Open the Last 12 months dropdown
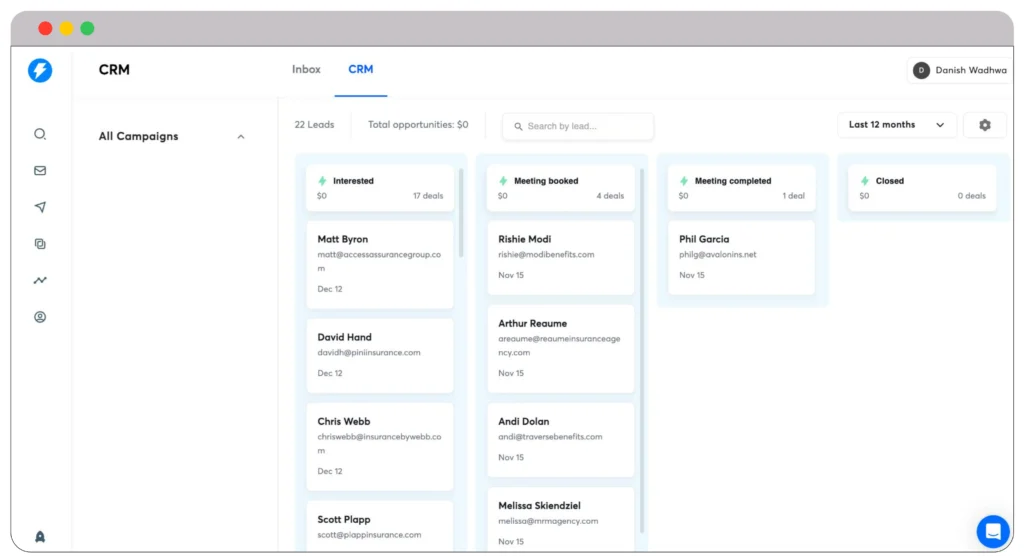1024x556 pixels. (x=897, y=125)
